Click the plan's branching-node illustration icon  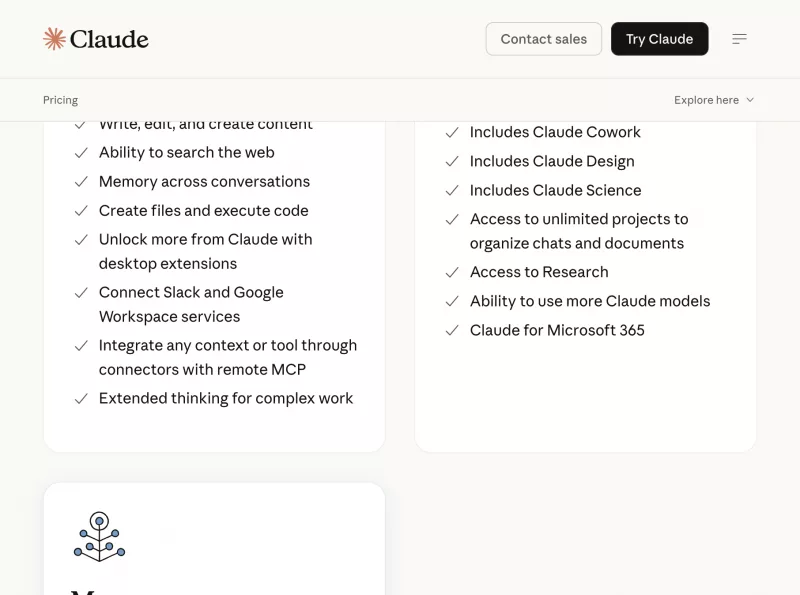[x=99, y=536]
